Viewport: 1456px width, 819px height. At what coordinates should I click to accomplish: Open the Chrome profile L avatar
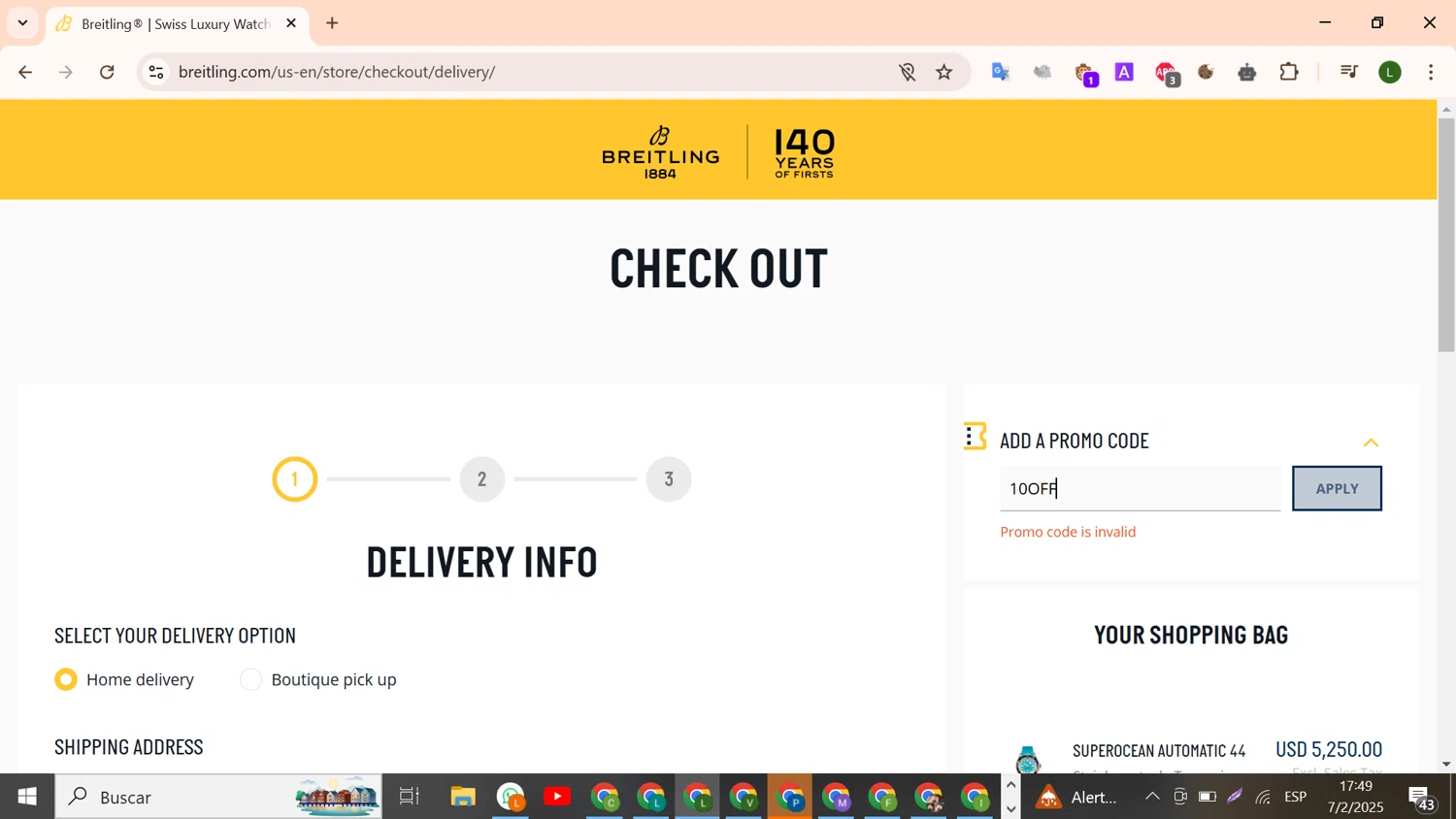(x=1390, y=72)
